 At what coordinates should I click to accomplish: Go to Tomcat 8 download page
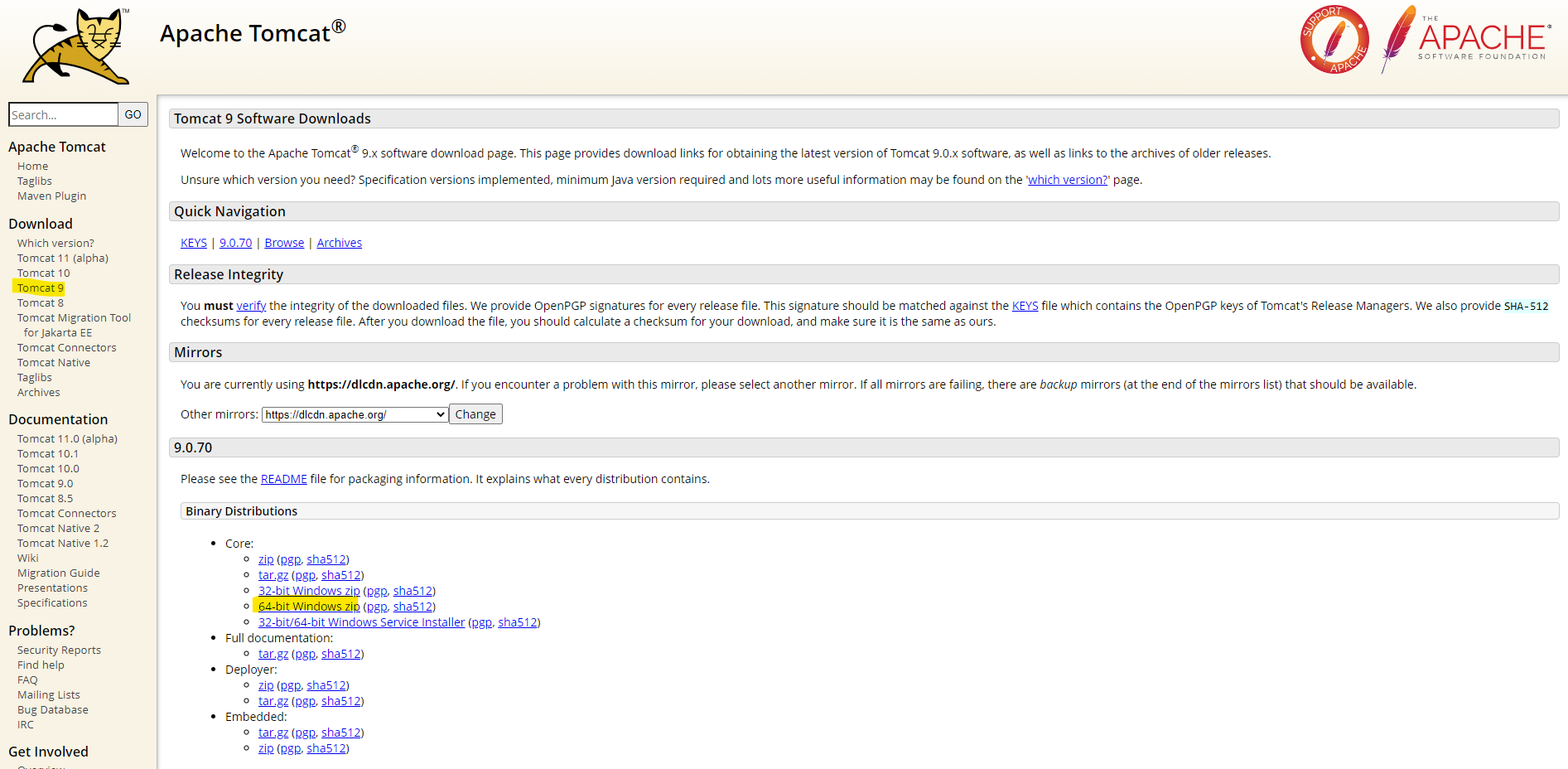click(41, 303)
